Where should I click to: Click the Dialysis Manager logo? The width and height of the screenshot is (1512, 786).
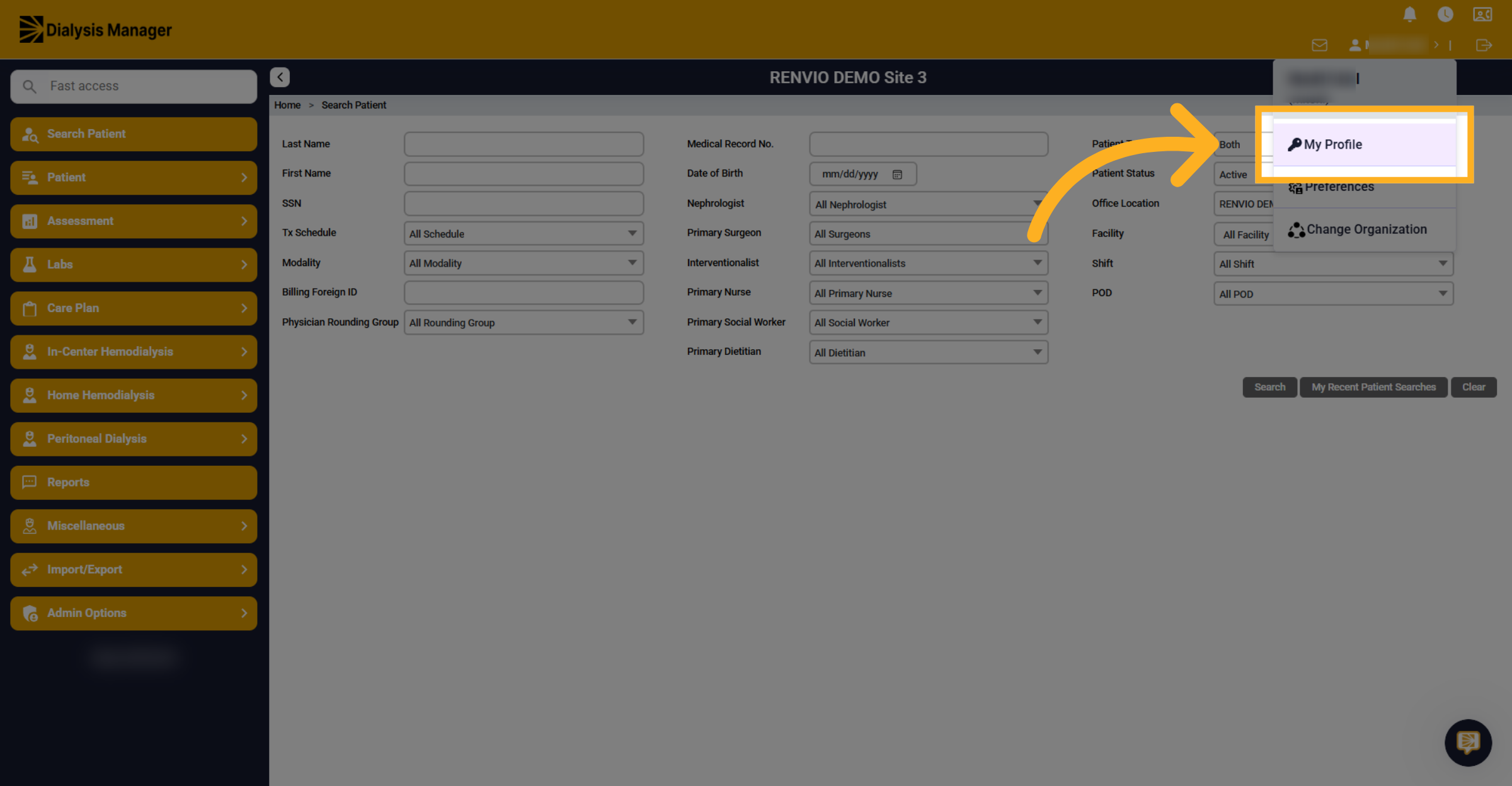95,30
